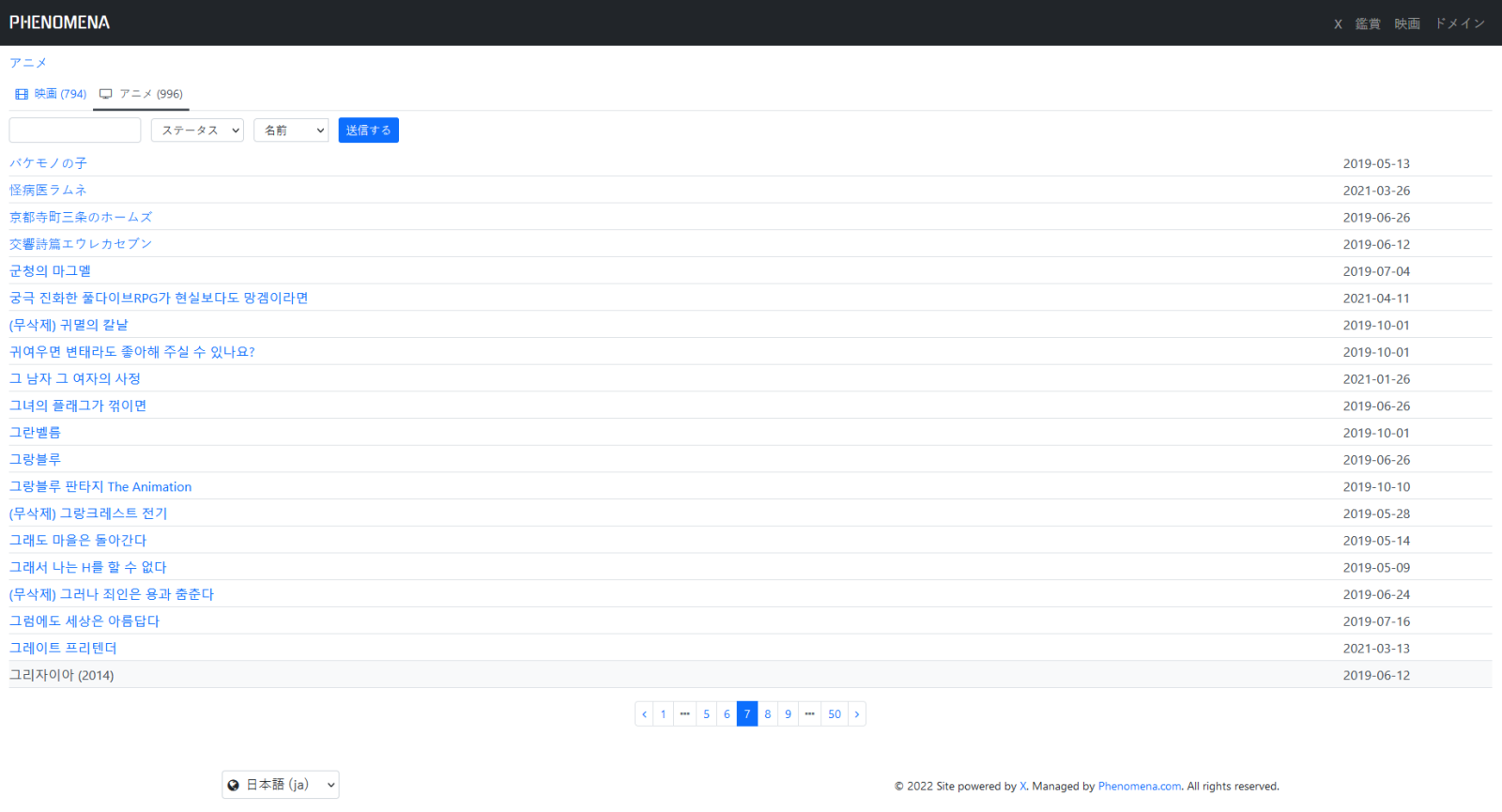This screenshot has height=812, width=1502.
Task: Go to page 8 in pagination
Action: point(768,714)
